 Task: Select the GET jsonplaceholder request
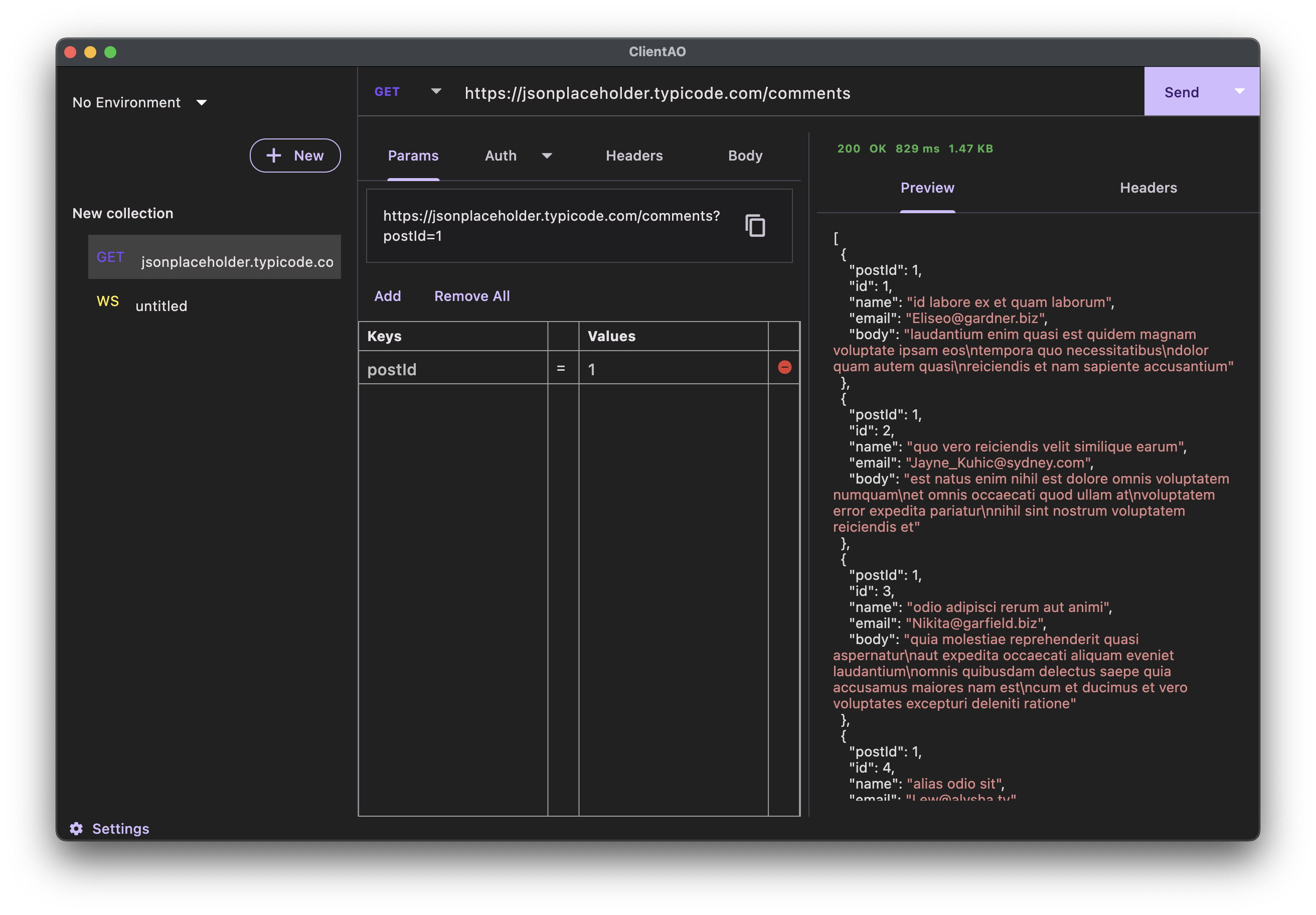pos(214,257)
